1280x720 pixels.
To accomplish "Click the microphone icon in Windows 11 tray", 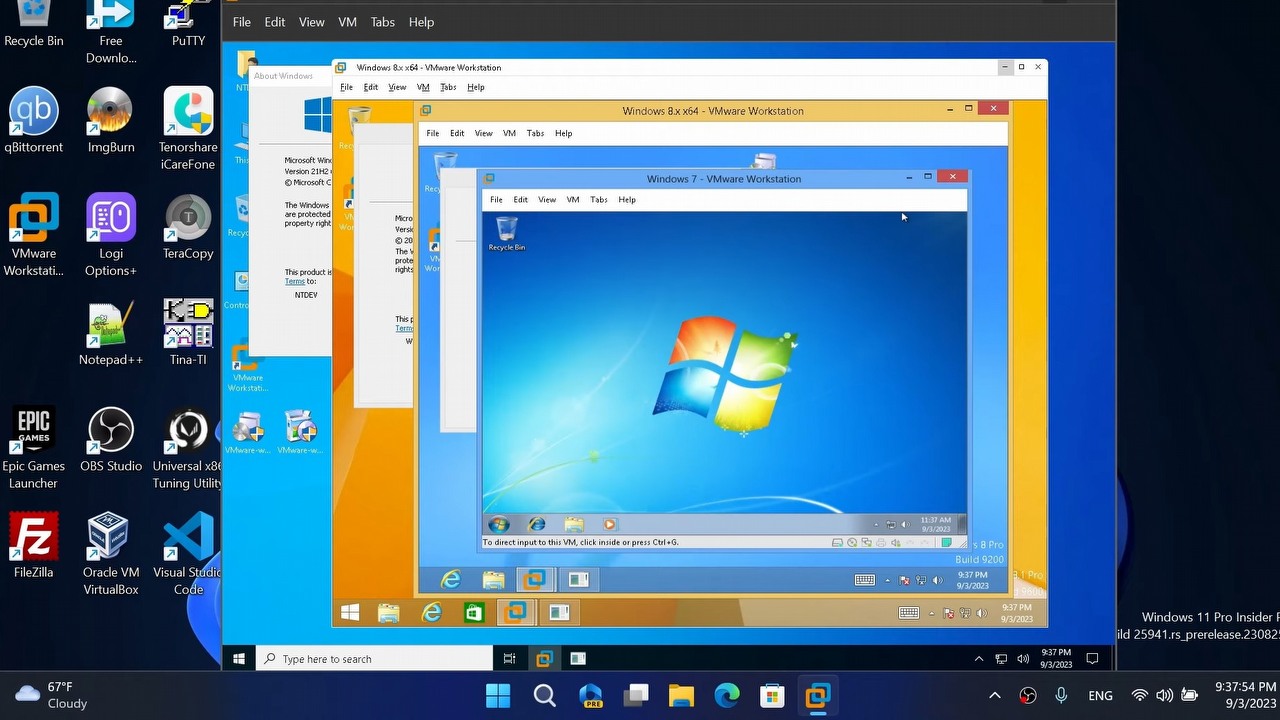I will (1061, 695).
